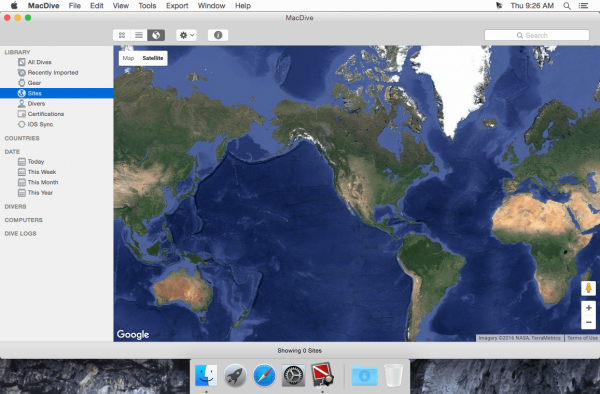Expand the DATE section header
600x394 pixels.
click(12, 151)
